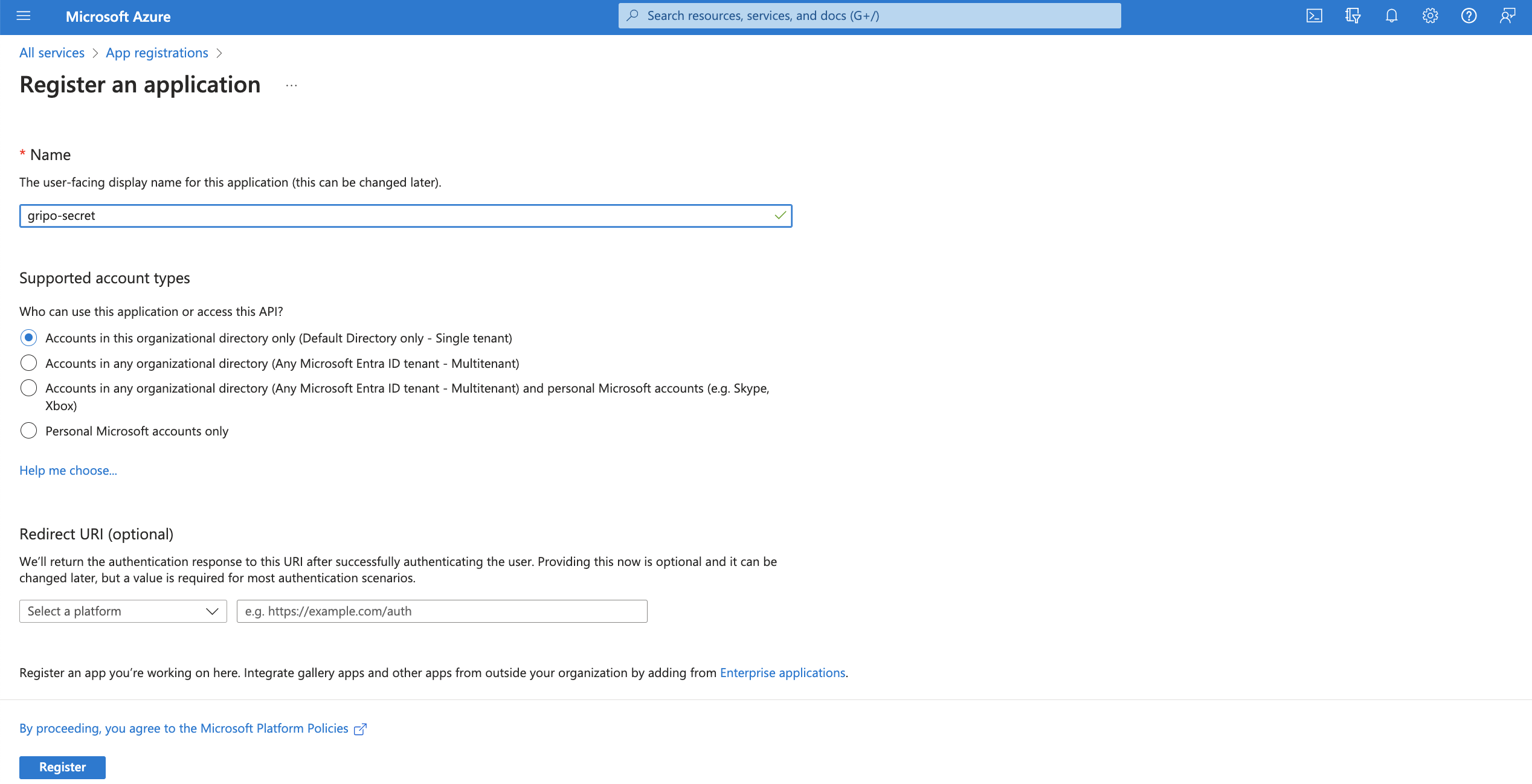Select any organizational directory Multitenant option
Image resolution: width=1532 pixels, height=784 pixels.
[x=28, y=363]
